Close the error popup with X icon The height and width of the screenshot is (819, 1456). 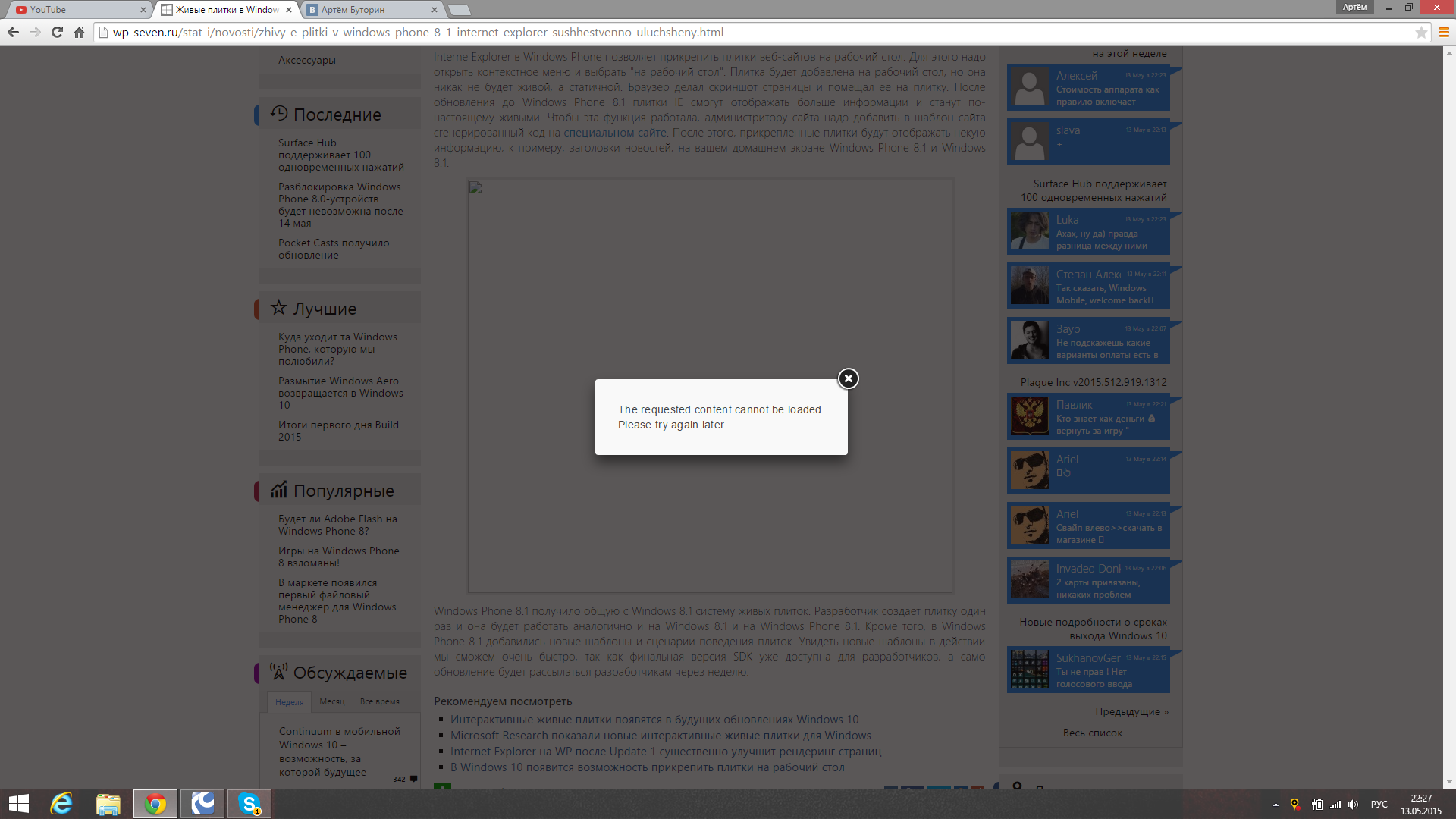(848, 378)
